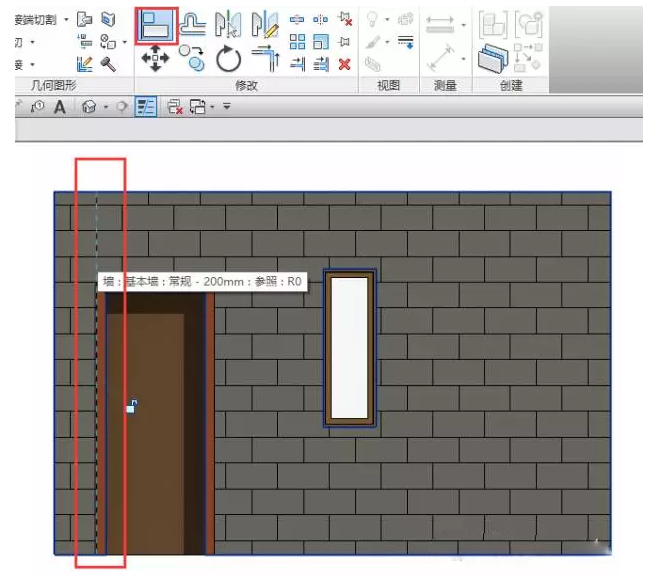Screen dimensions: 645x581
Task: Select the Align tool in Modify panel
Action: [156, 24]
